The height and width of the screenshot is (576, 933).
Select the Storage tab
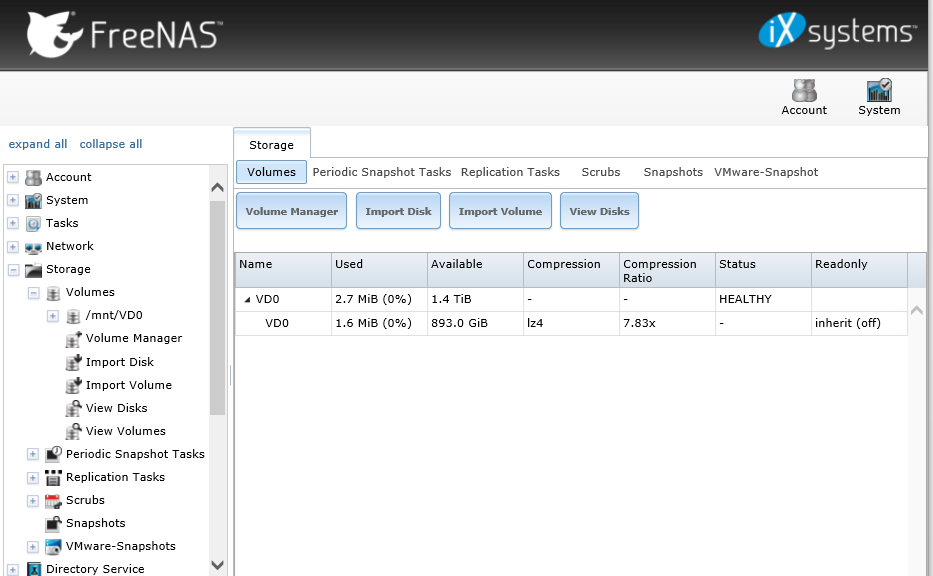coord(271,145)
